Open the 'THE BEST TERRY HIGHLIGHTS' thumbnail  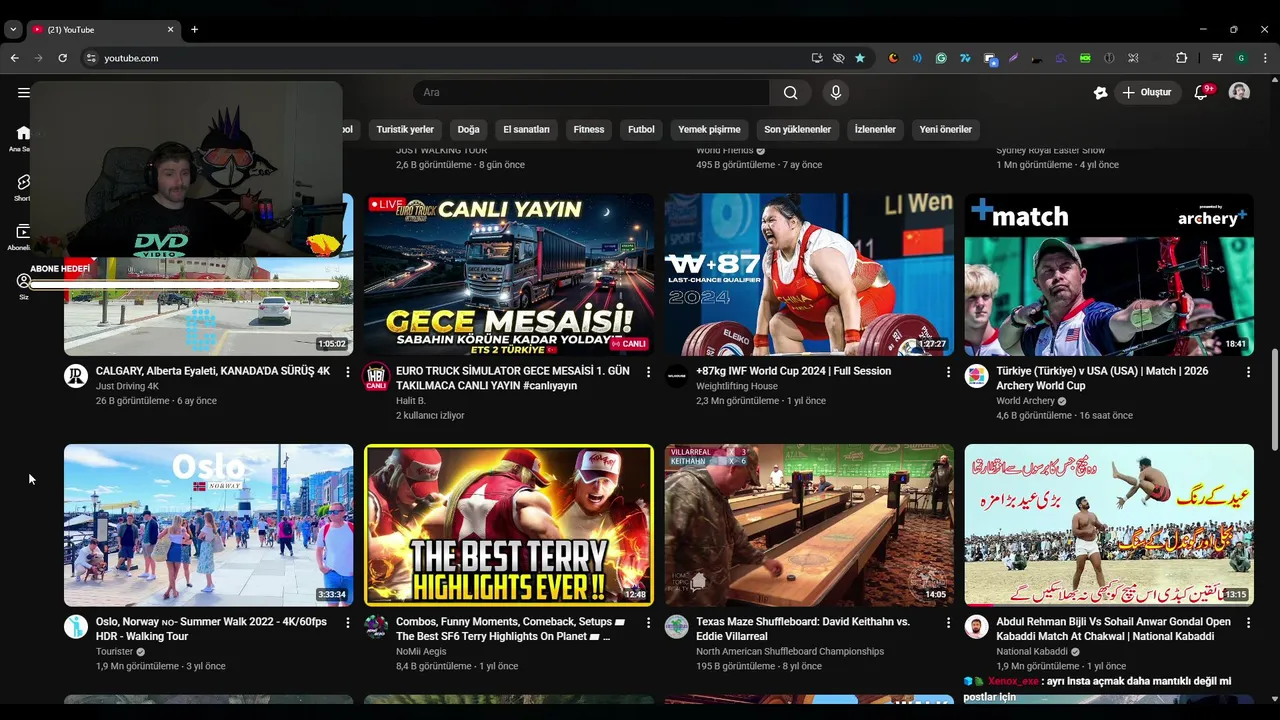509,525
